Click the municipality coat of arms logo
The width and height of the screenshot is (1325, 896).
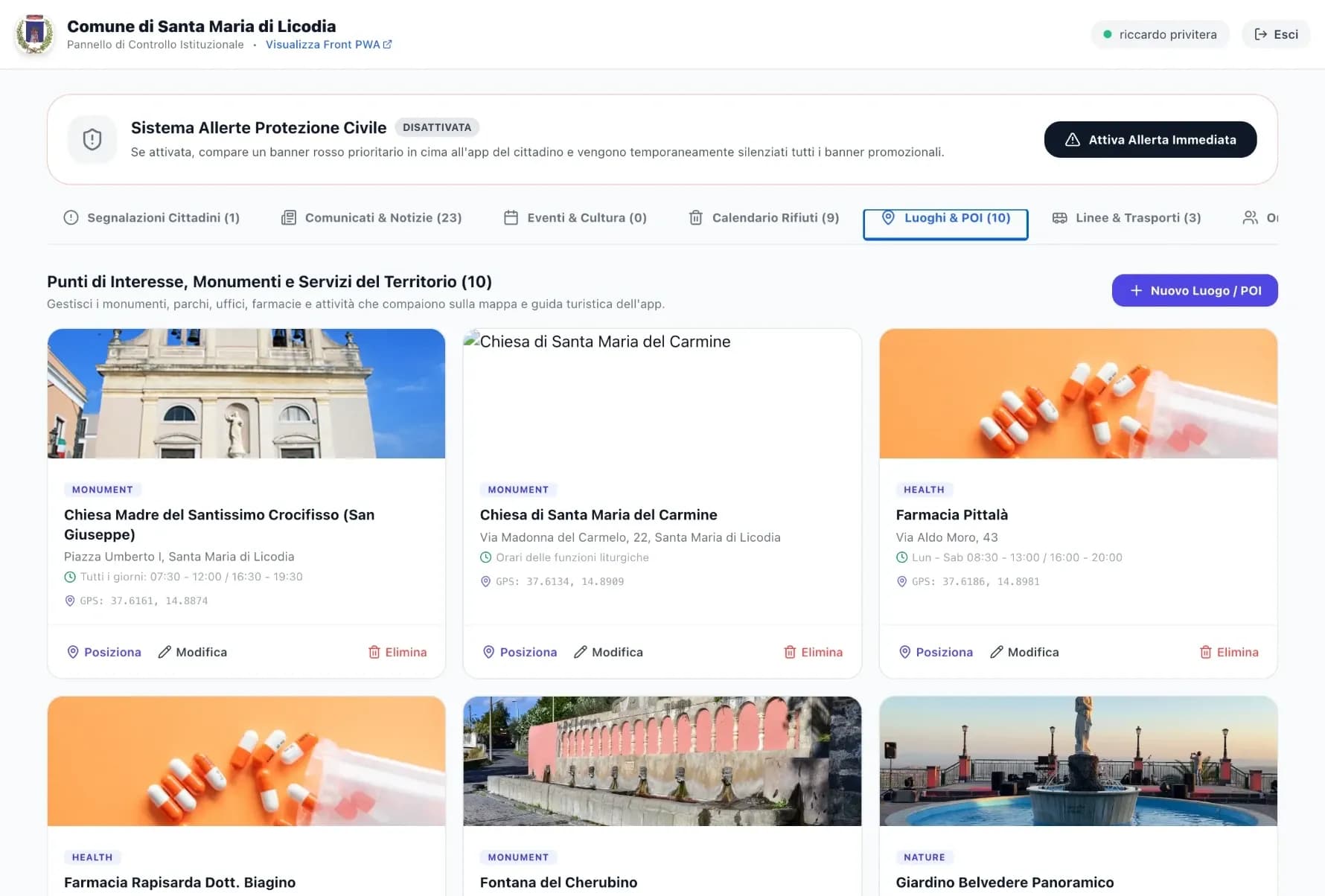click(x=34, y=34)
